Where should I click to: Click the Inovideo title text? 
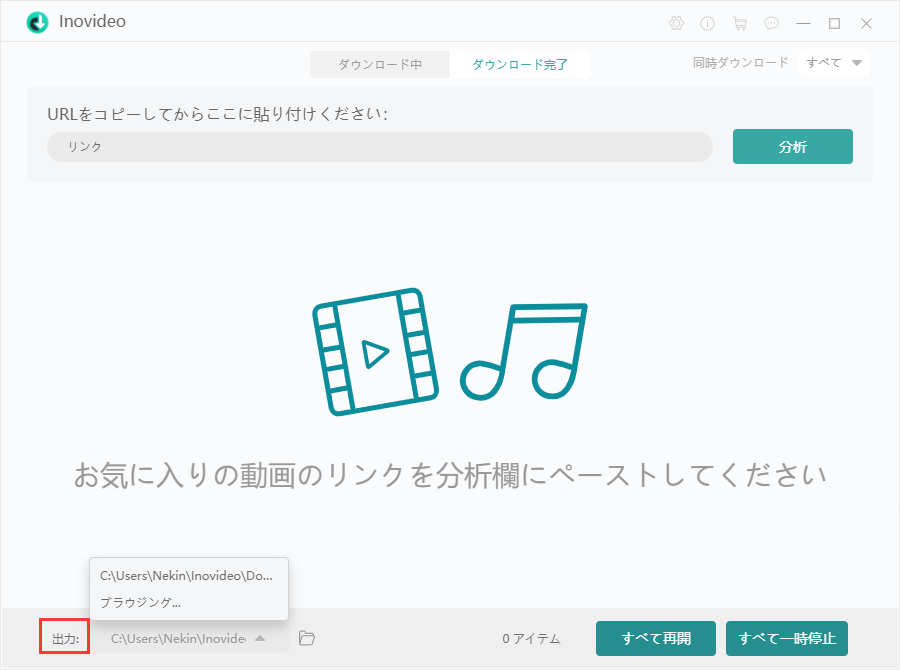tap(92, 21)
